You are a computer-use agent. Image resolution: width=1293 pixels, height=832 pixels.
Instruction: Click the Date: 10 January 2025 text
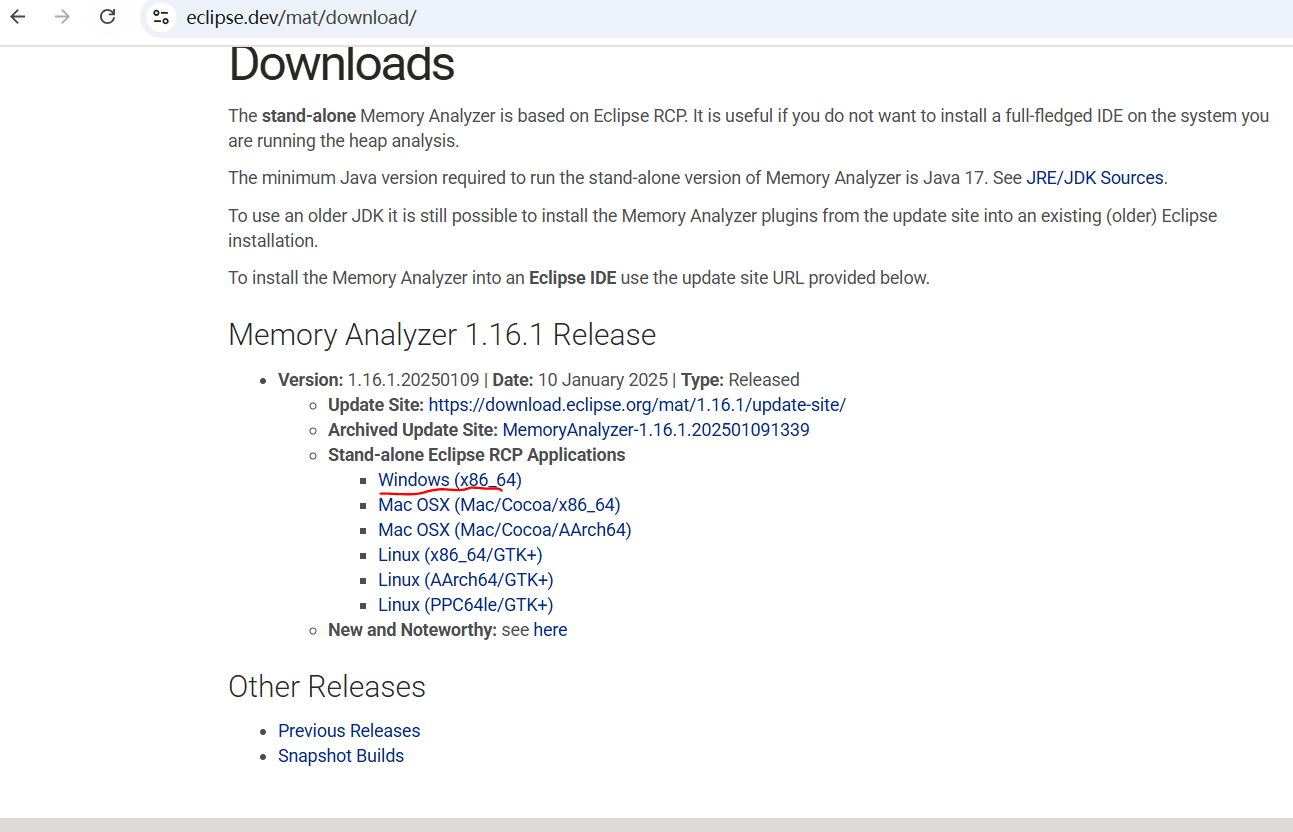pyautogui.click(x=580, y=380)
